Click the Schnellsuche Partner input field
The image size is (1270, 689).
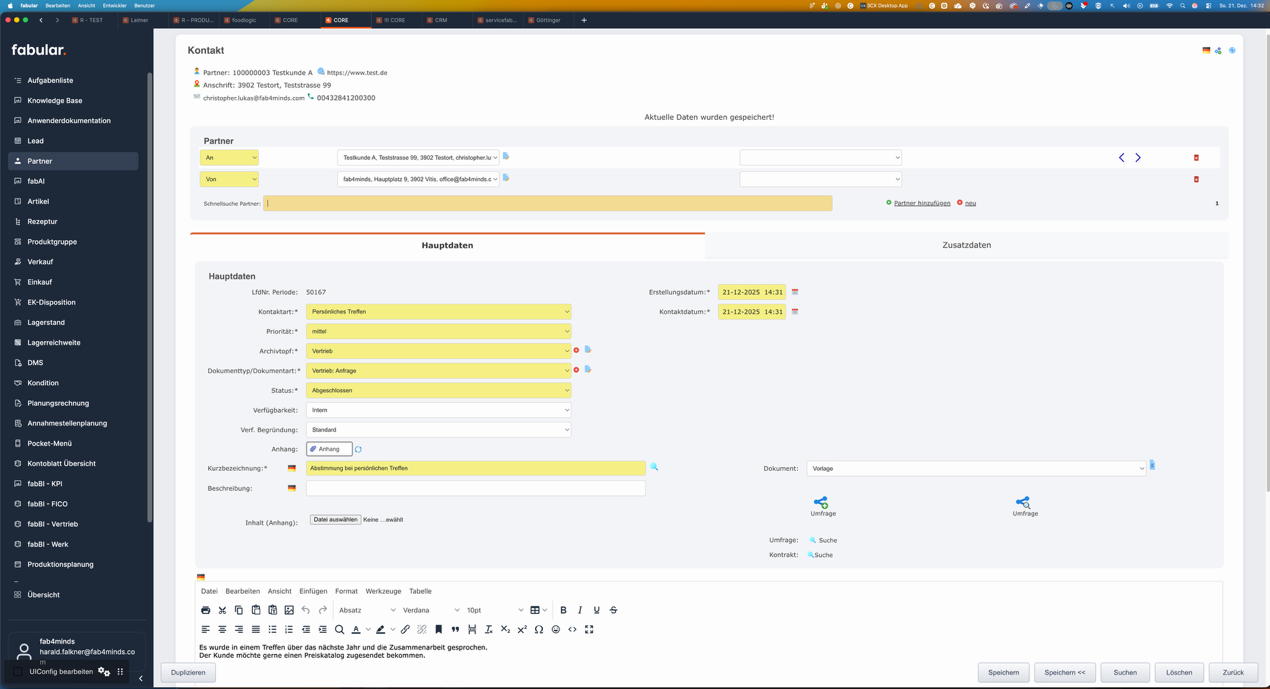click(550, 203)
